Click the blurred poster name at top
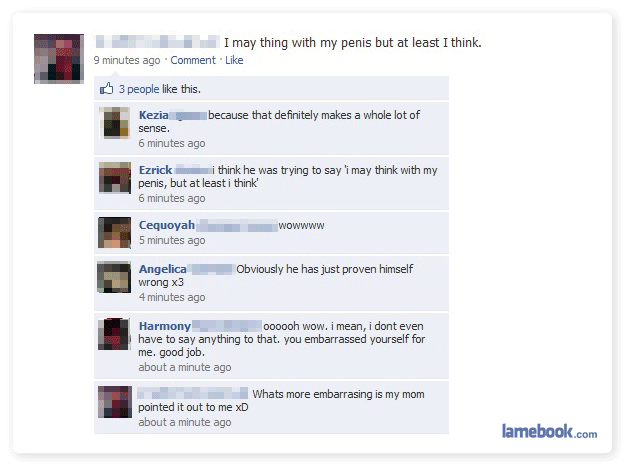 (158, 42)
